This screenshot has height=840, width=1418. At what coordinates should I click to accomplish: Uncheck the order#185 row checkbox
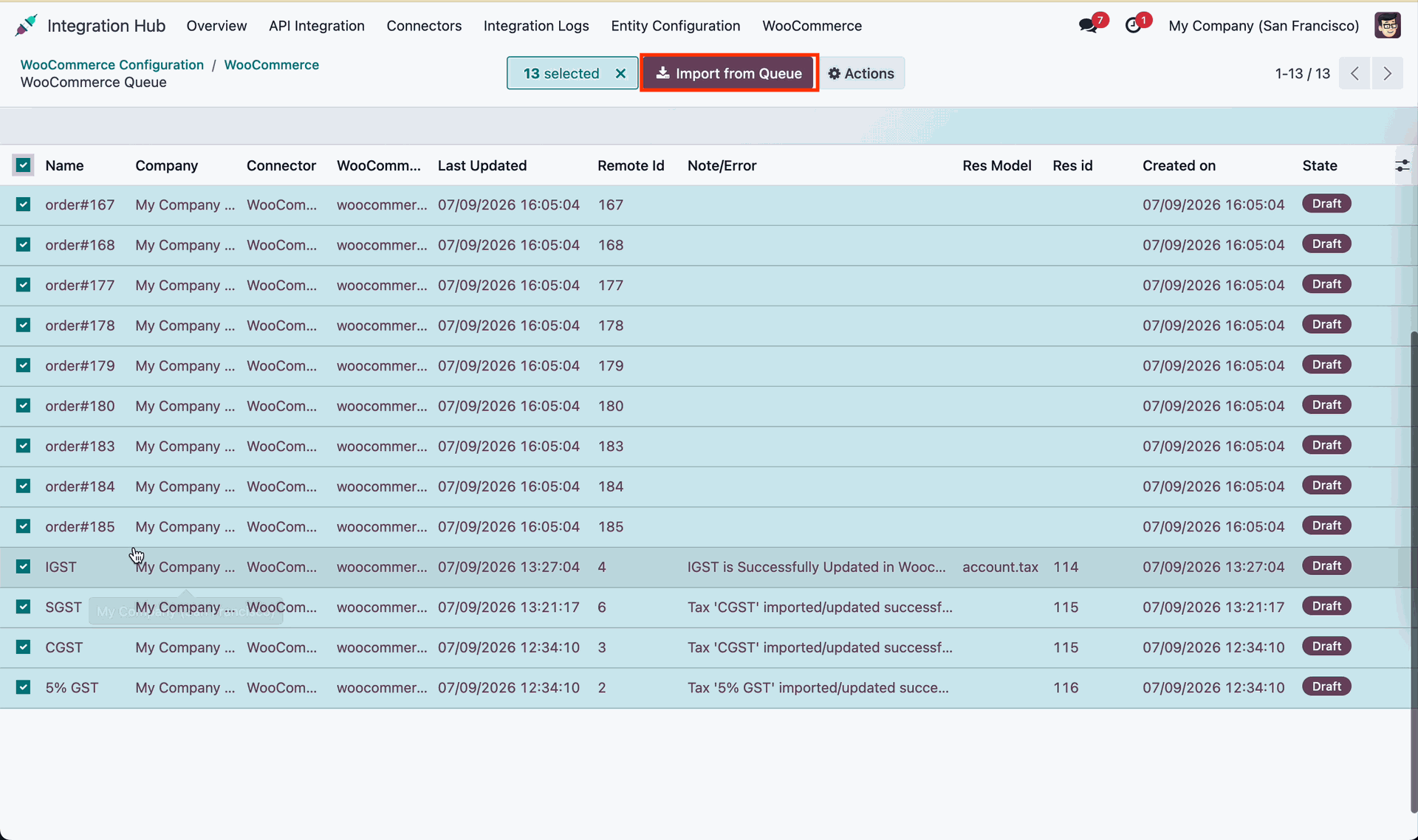coord(24,526)
